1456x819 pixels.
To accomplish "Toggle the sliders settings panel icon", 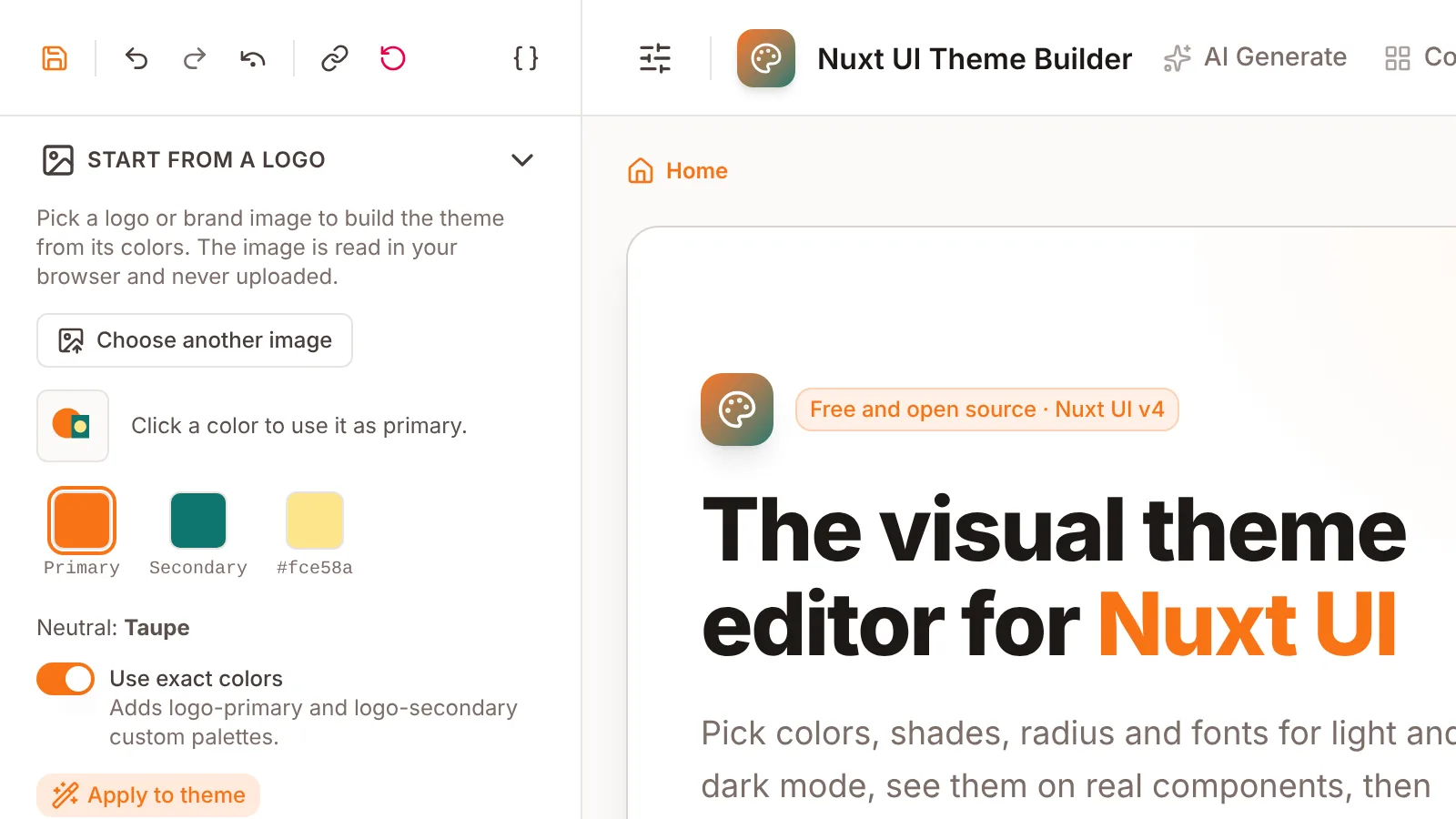I will (x=655, y=58).
